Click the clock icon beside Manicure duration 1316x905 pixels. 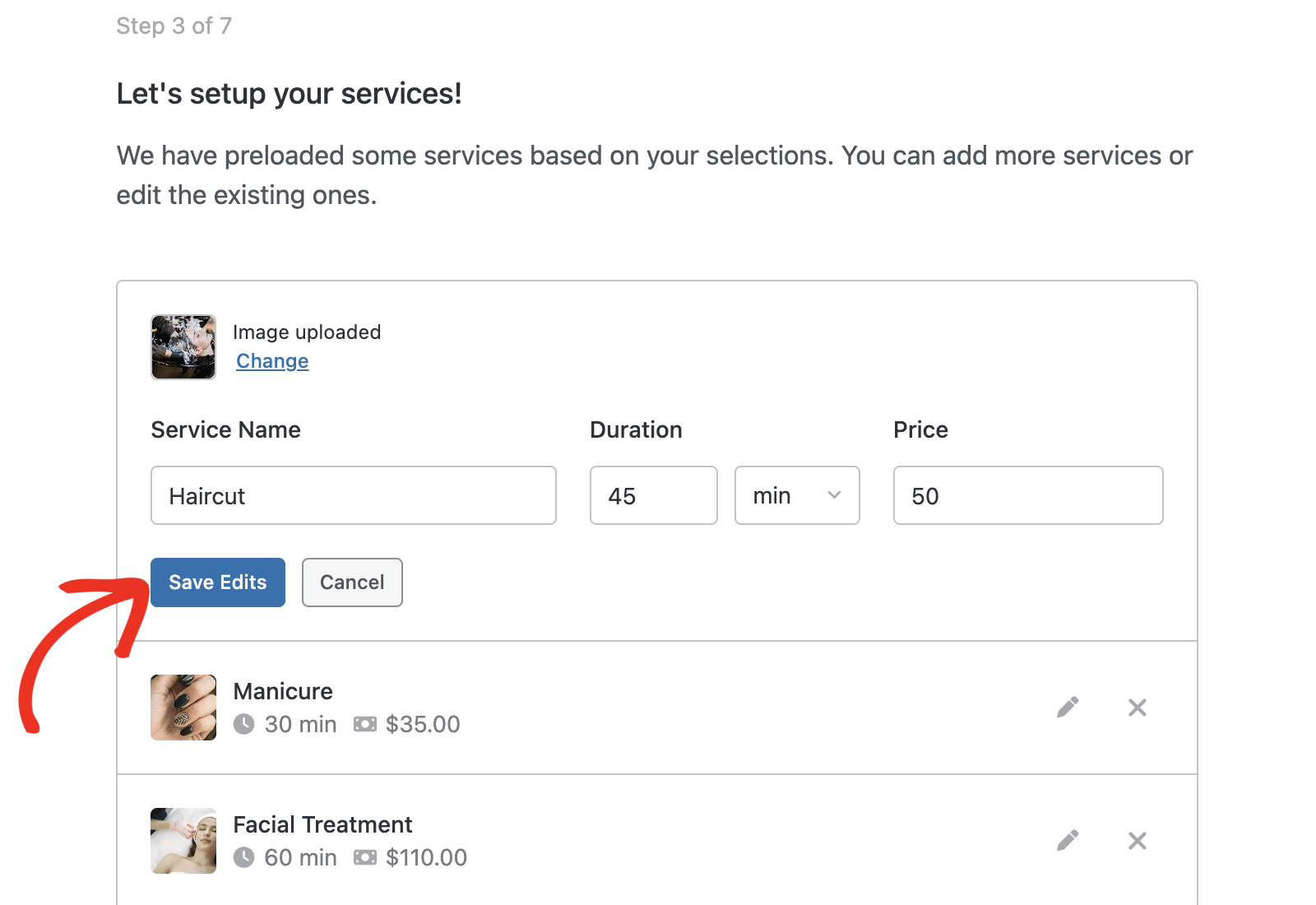point(245,725)
